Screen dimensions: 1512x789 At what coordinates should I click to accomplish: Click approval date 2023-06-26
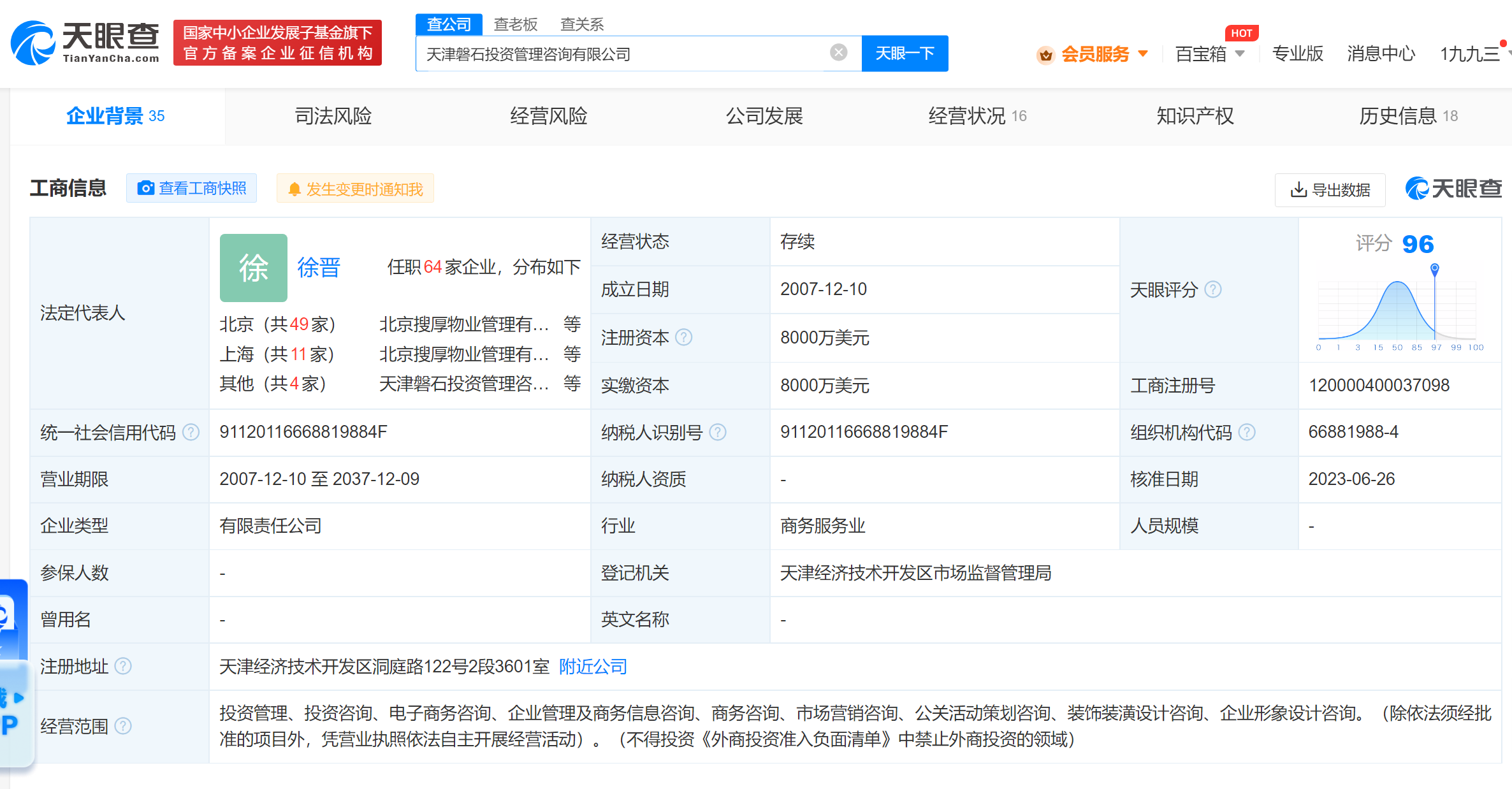(x=1351, y=479)
